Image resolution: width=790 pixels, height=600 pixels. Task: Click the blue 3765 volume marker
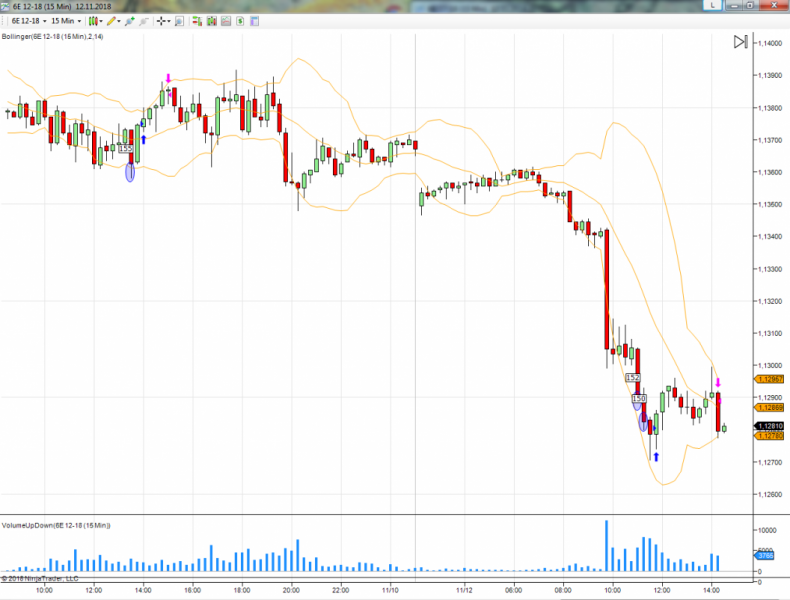click(764, 555)
